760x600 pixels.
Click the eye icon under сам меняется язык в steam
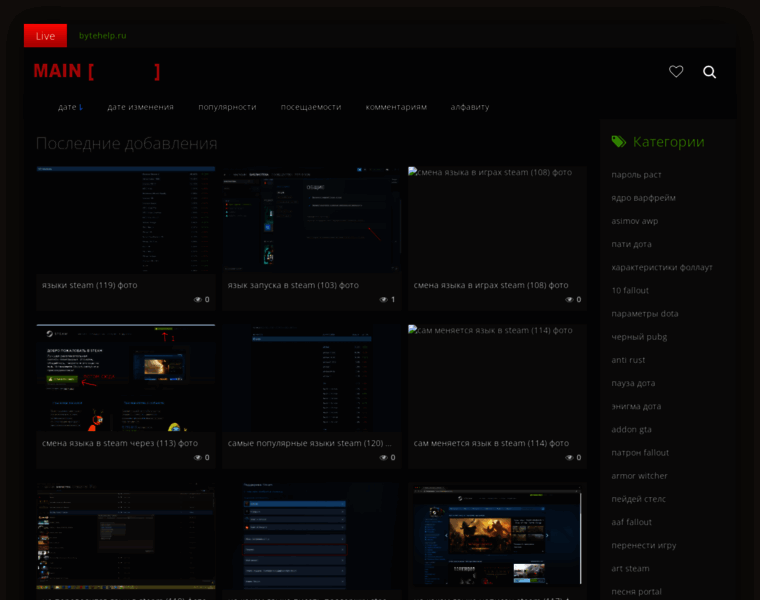pos(569,458)
